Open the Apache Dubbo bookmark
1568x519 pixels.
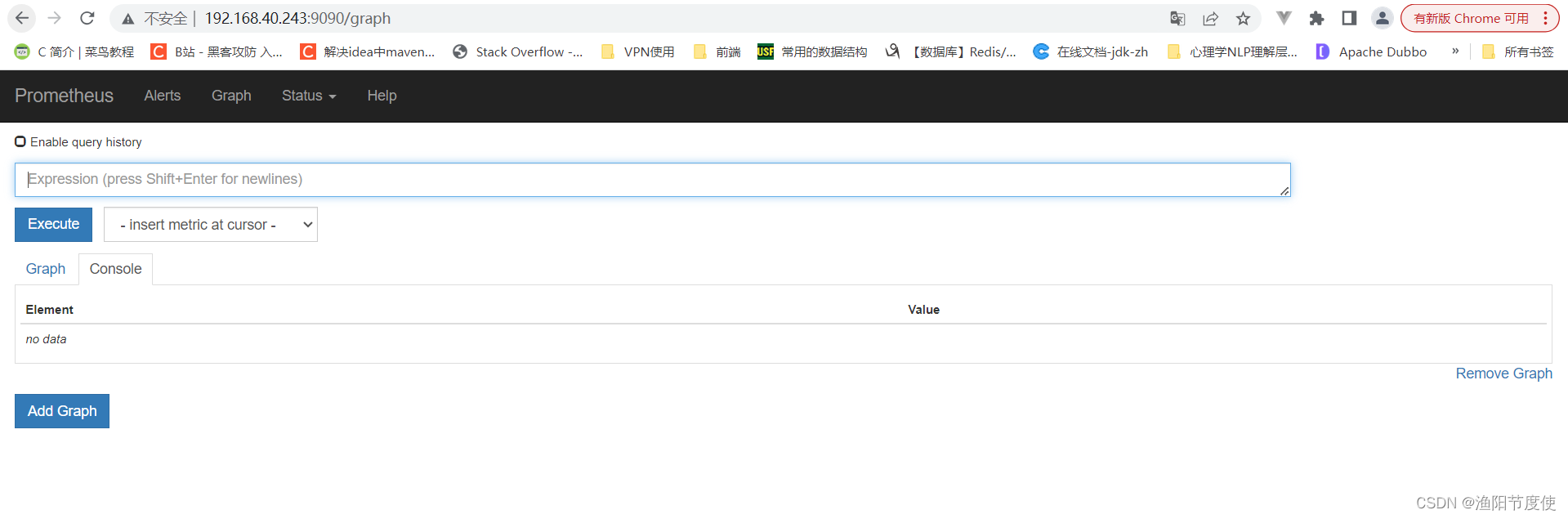point(1371,51)
